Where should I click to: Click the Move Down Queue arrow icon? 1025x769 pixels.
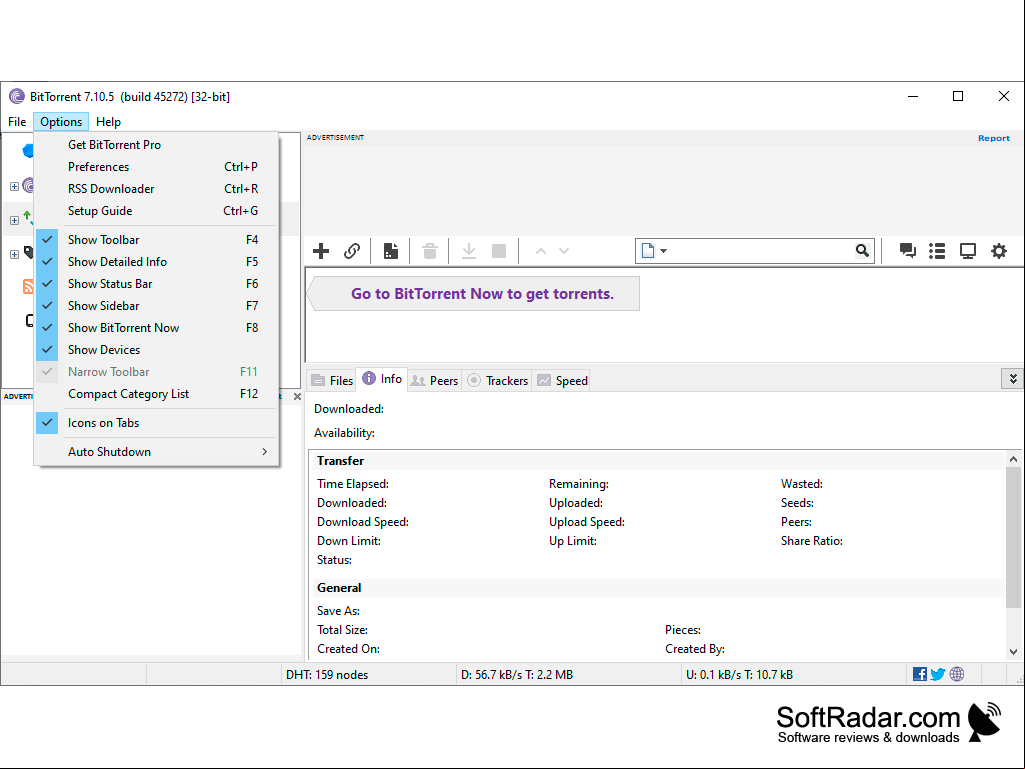click(x=564, y=251)
